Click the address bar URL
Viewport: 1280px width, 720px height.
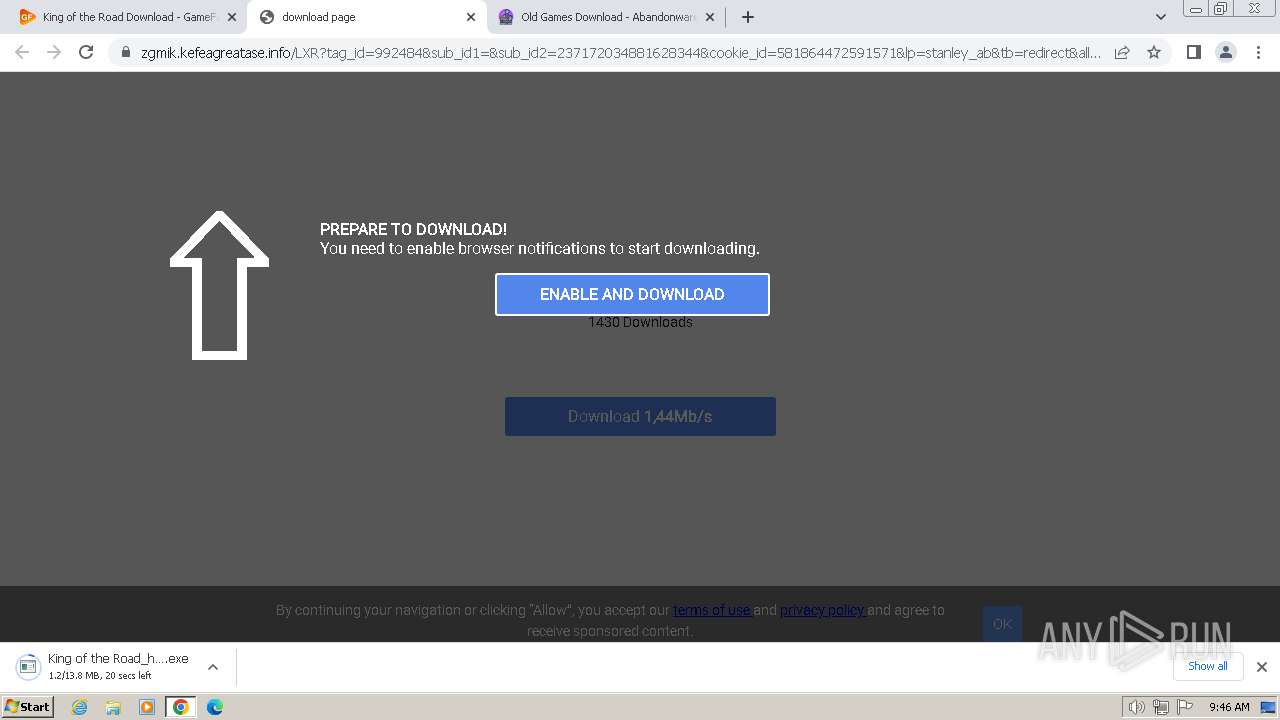(620, 52)
